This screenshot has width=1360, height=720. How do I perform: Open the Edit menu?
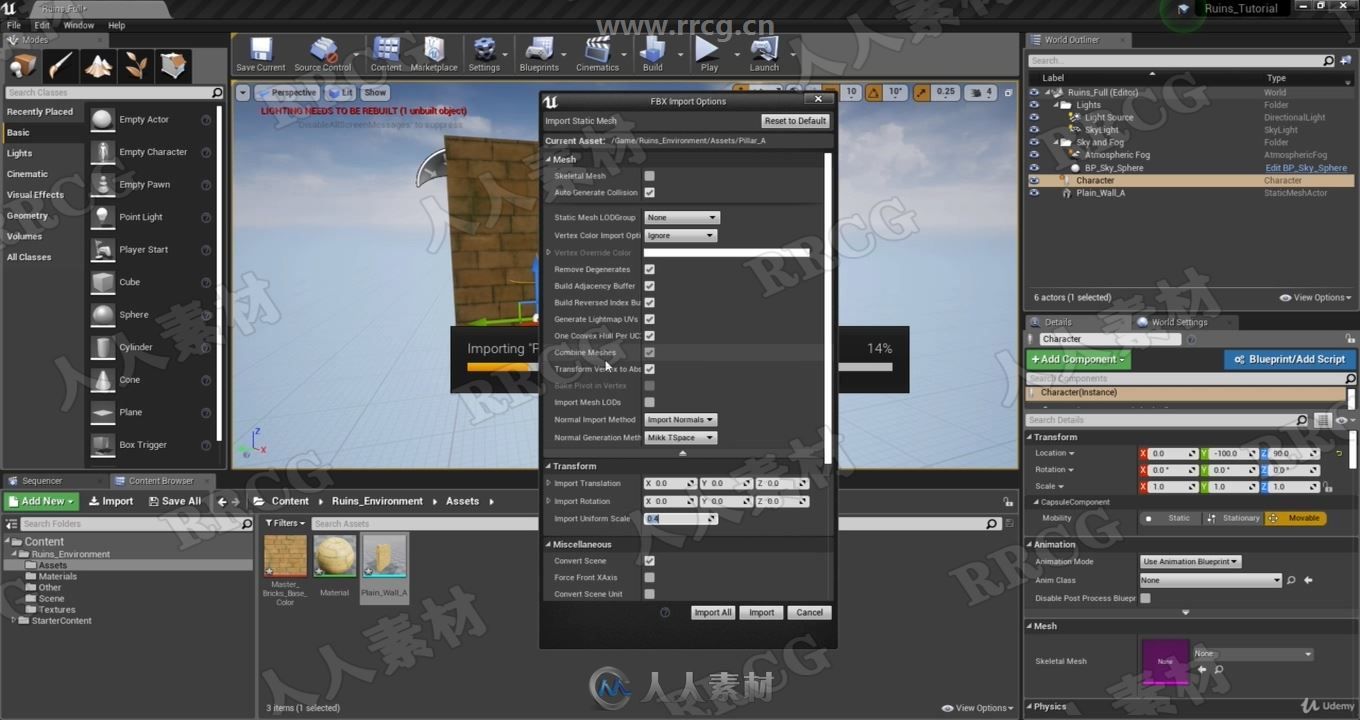coord(42,25)
